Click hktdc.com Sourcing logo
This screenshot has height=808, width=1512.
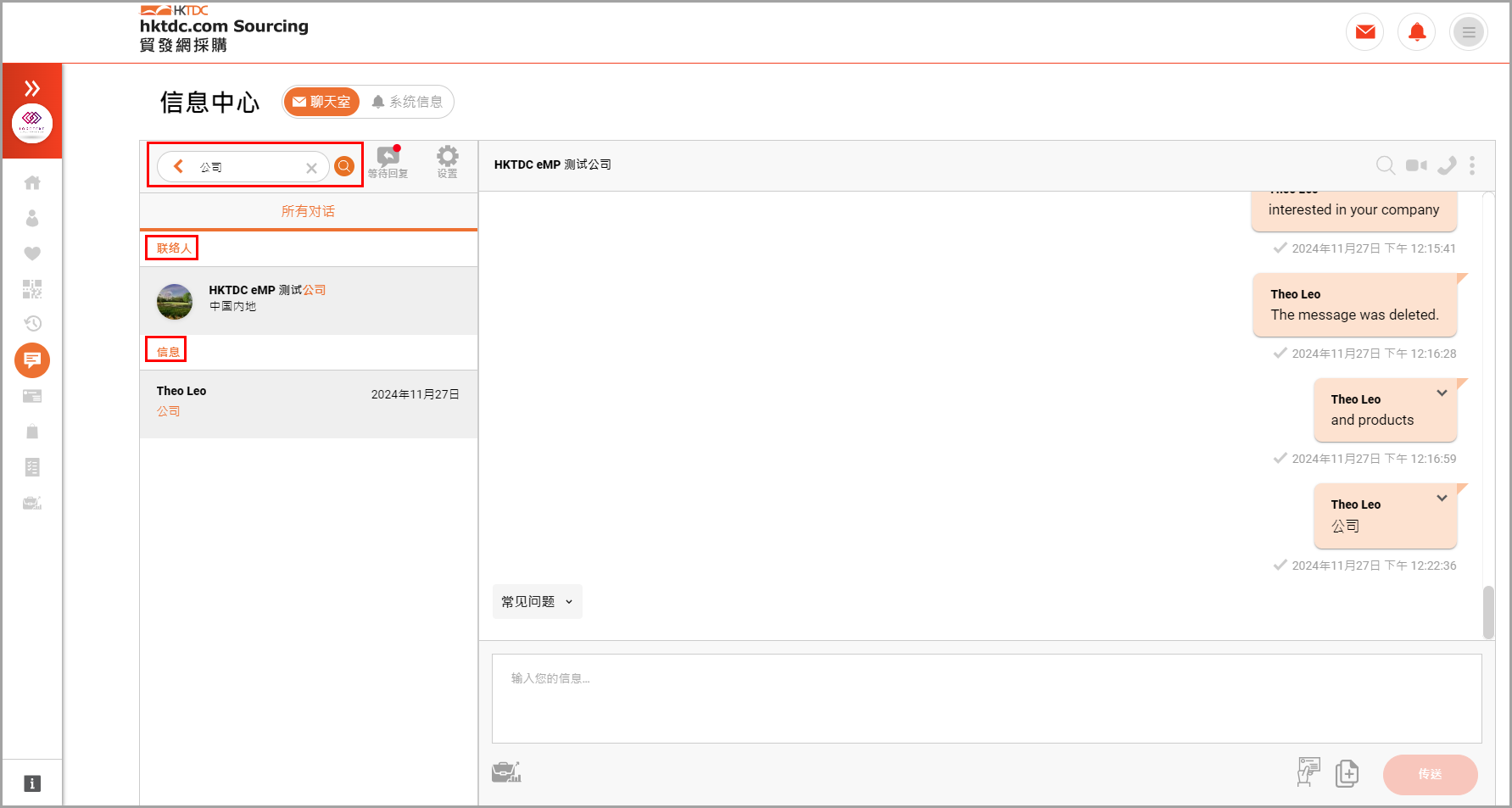click(x=224, y=28)
